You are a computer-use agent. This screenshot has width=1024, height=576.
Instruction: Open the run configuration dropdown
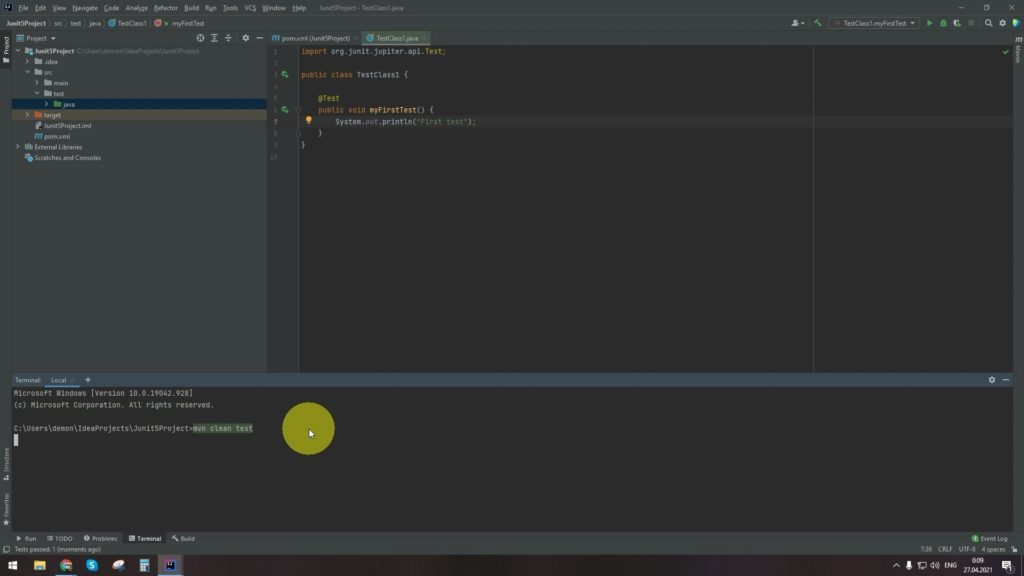874,23
